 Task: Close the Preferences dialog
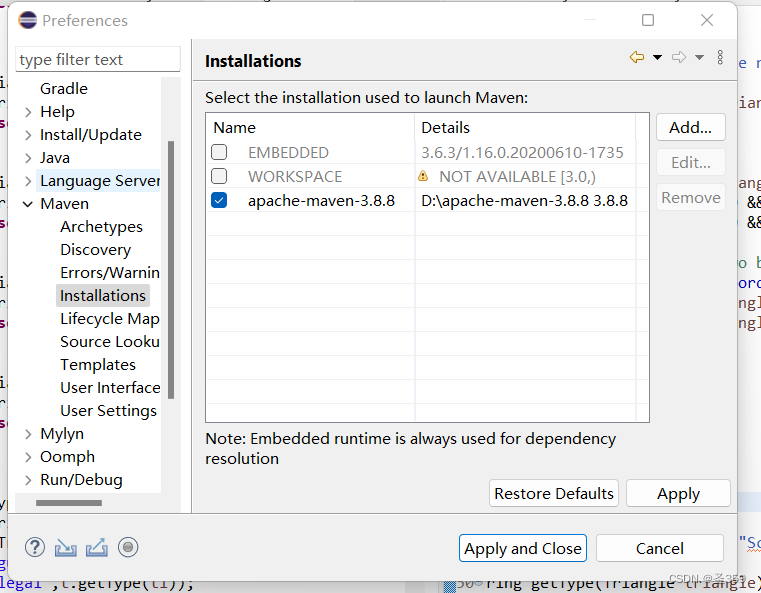coord(707,20)
